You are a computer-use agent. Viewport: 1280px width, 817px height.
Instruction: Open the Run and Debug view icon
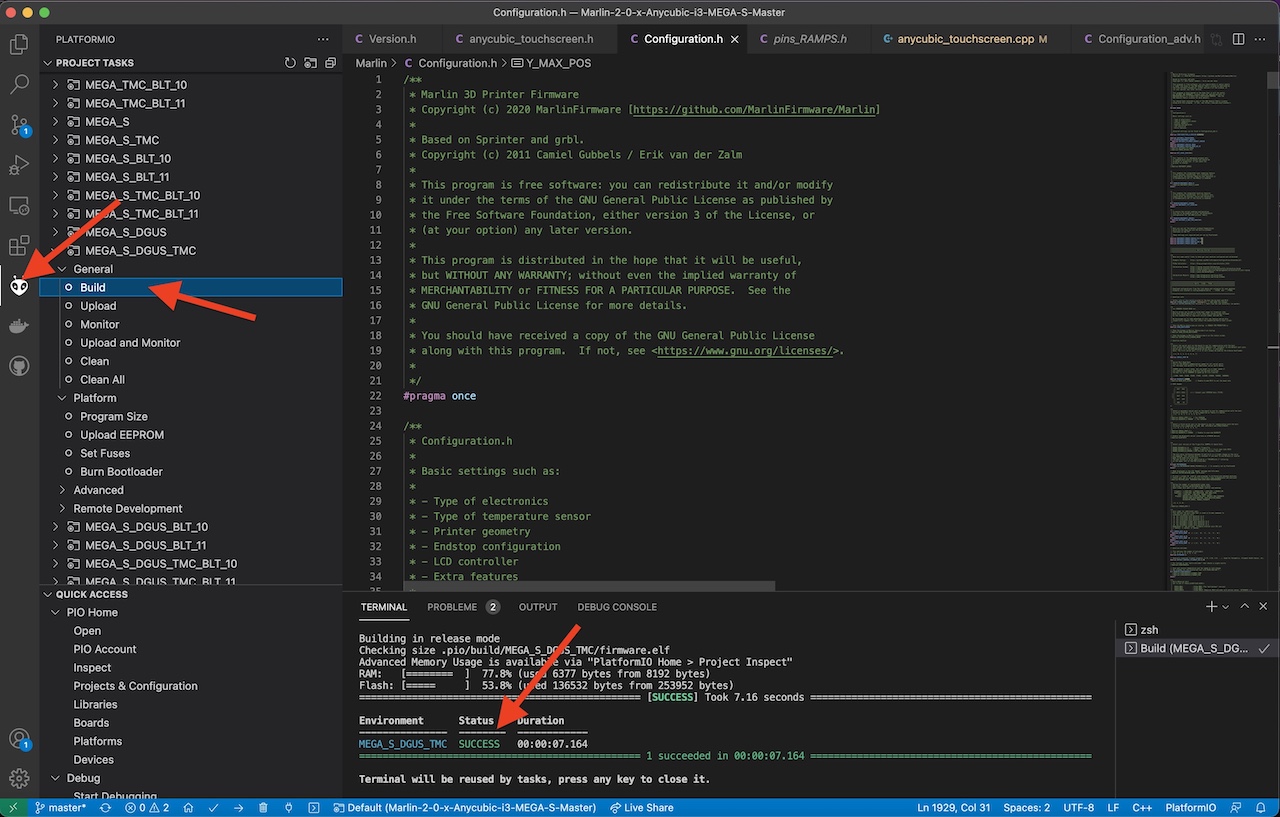19,165
